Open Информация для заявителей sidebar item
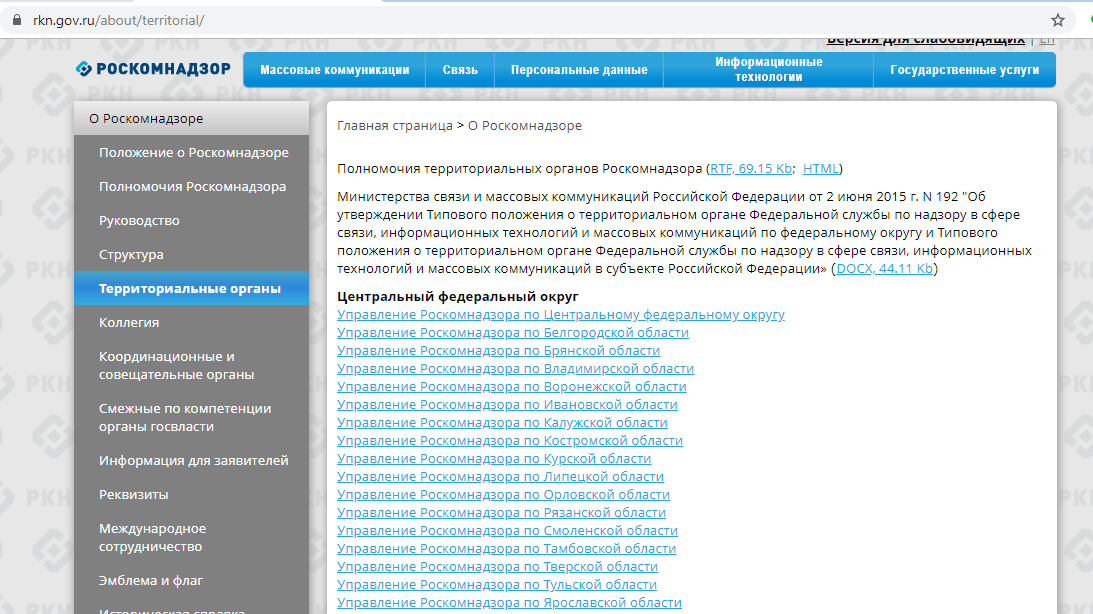 pyautogui.click(x=192, y=461)
